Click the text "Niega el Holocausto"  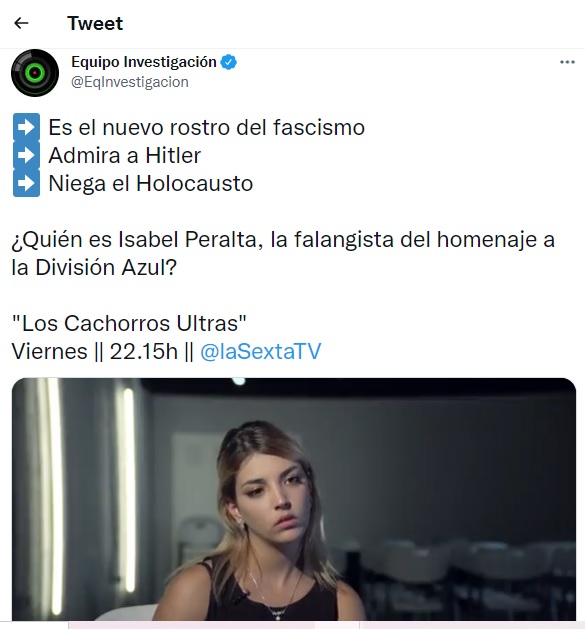(150, 184)
